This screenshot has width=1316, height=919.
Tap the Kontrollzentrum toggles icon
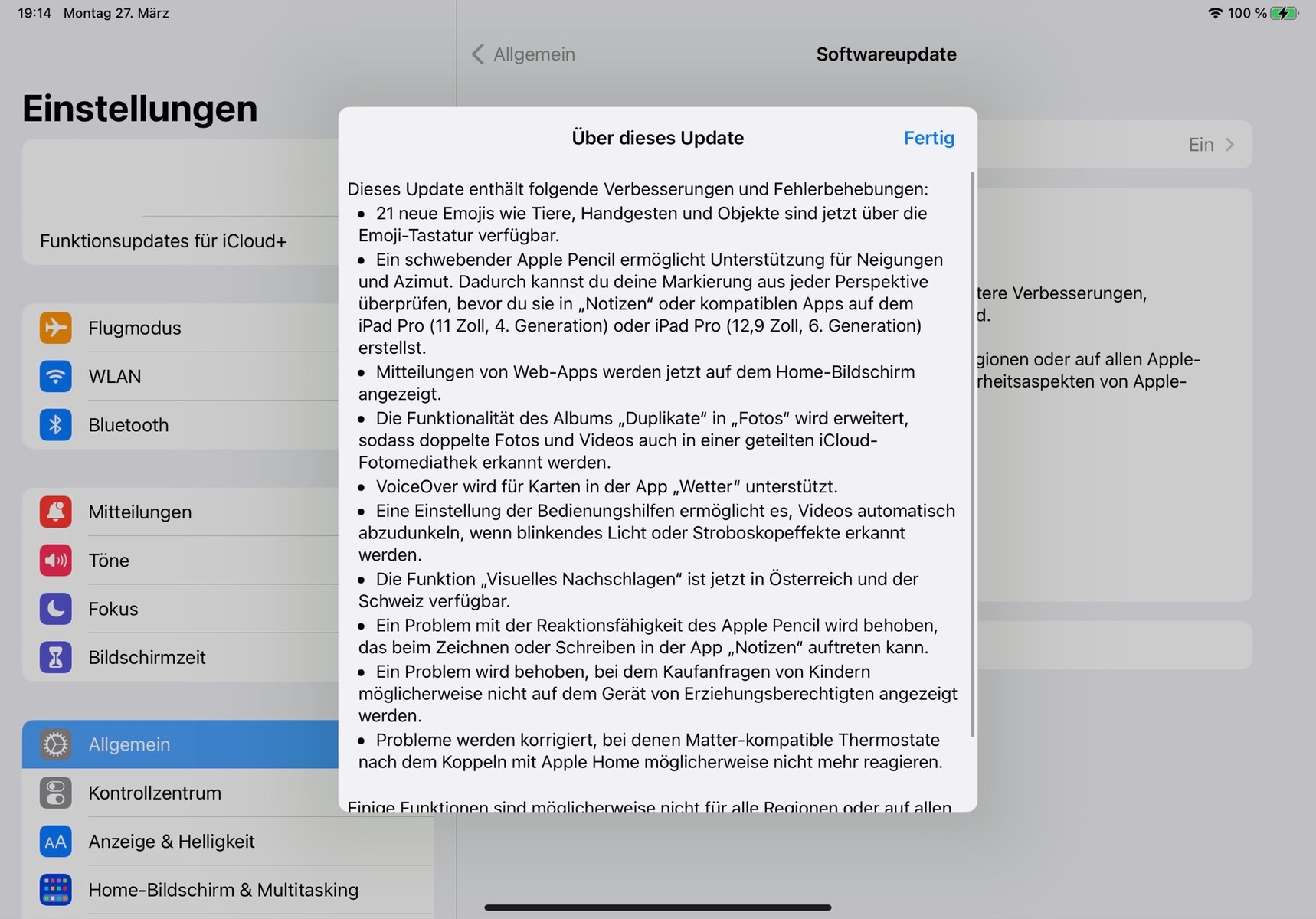click(56, 793)
